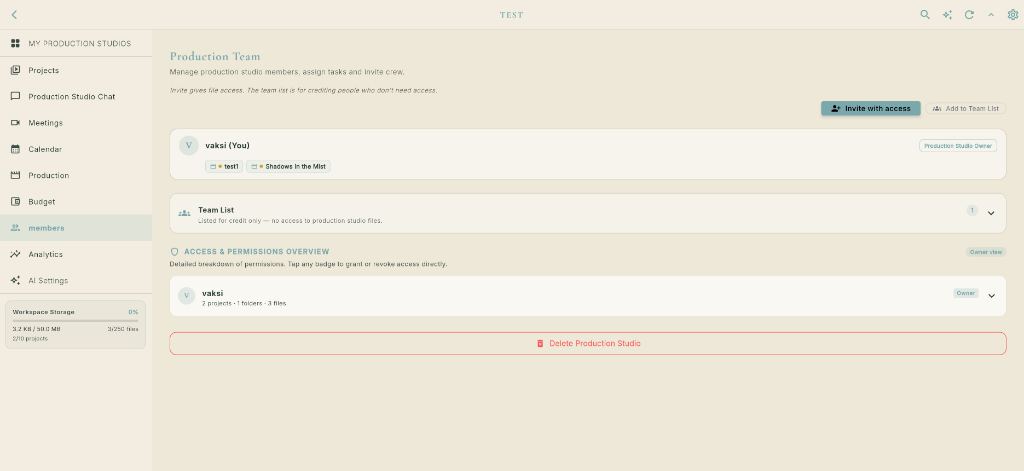Click Add to Team List button
The image size is (1024, 471).
coord(966,108)
